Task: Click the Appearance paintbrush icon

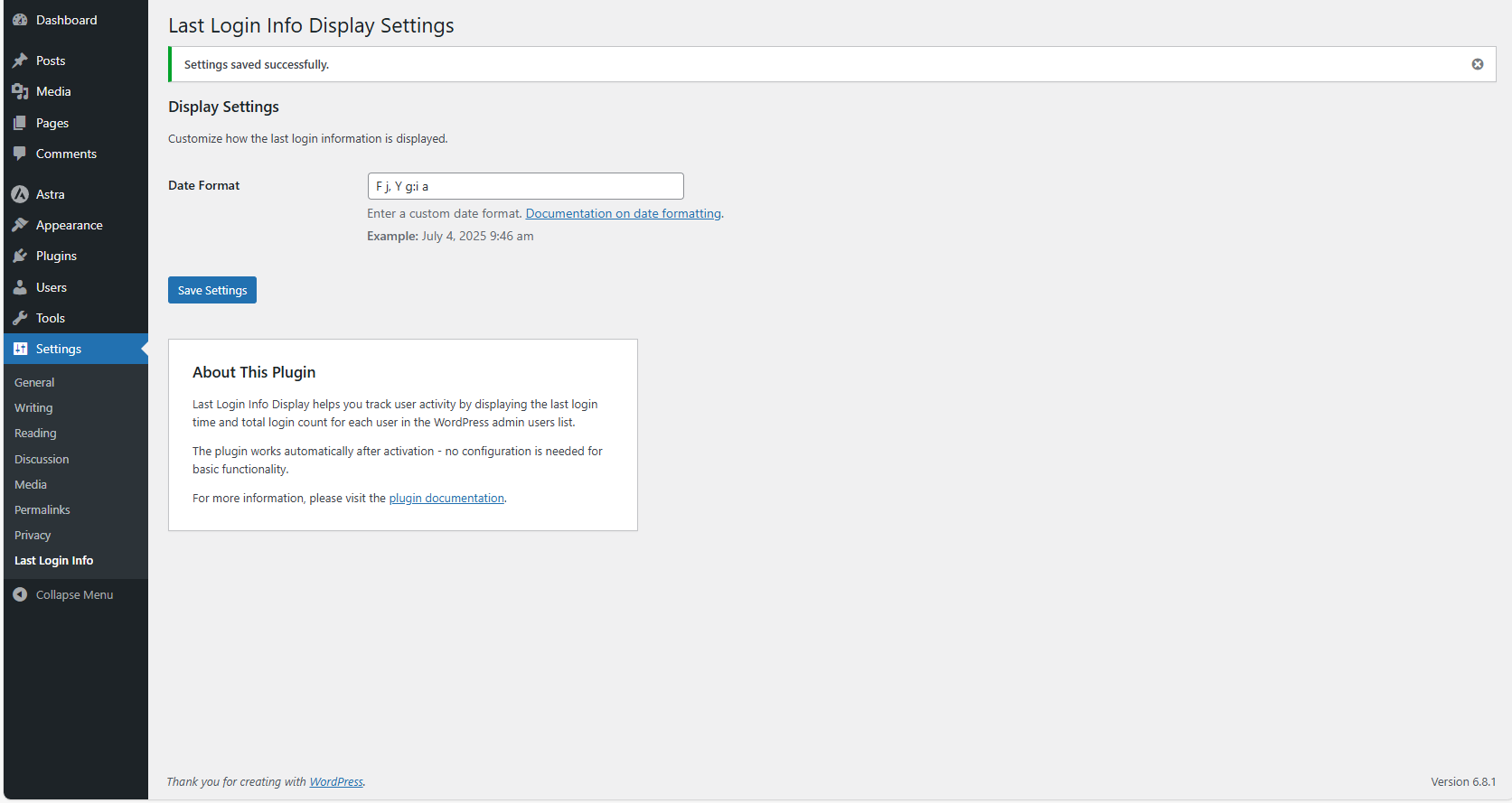Action: click(20, 225)
